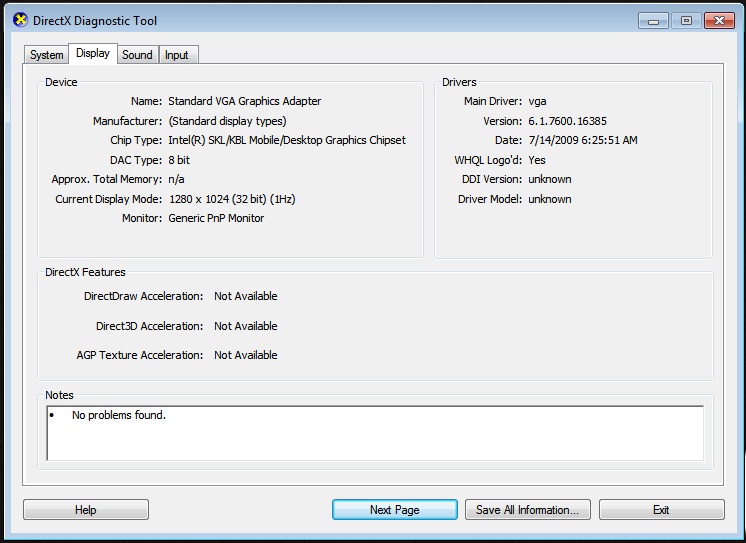The width and height of the screenshot is (746, 543).
Task: Switch to the System tab
Action: click(x=47, y=55)
